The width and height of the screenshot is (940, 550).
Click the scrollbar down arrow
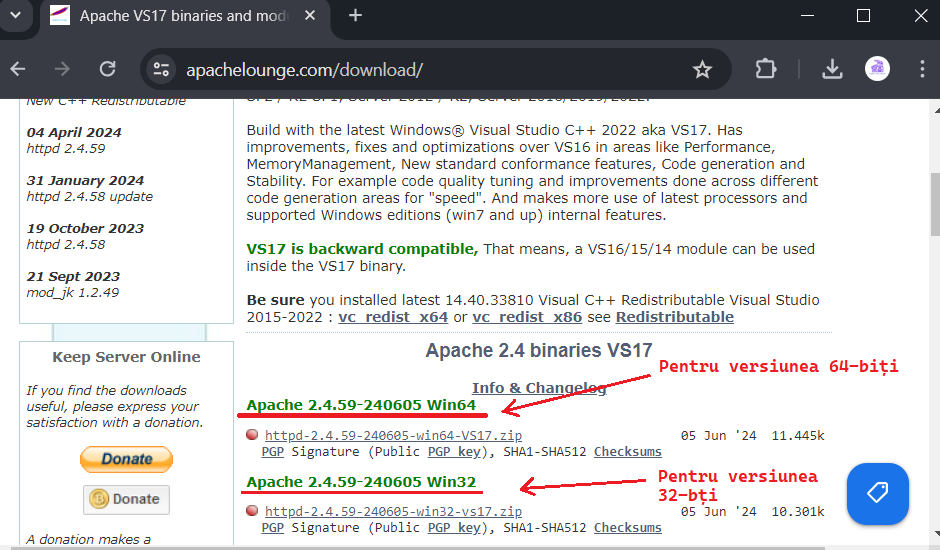935,533
